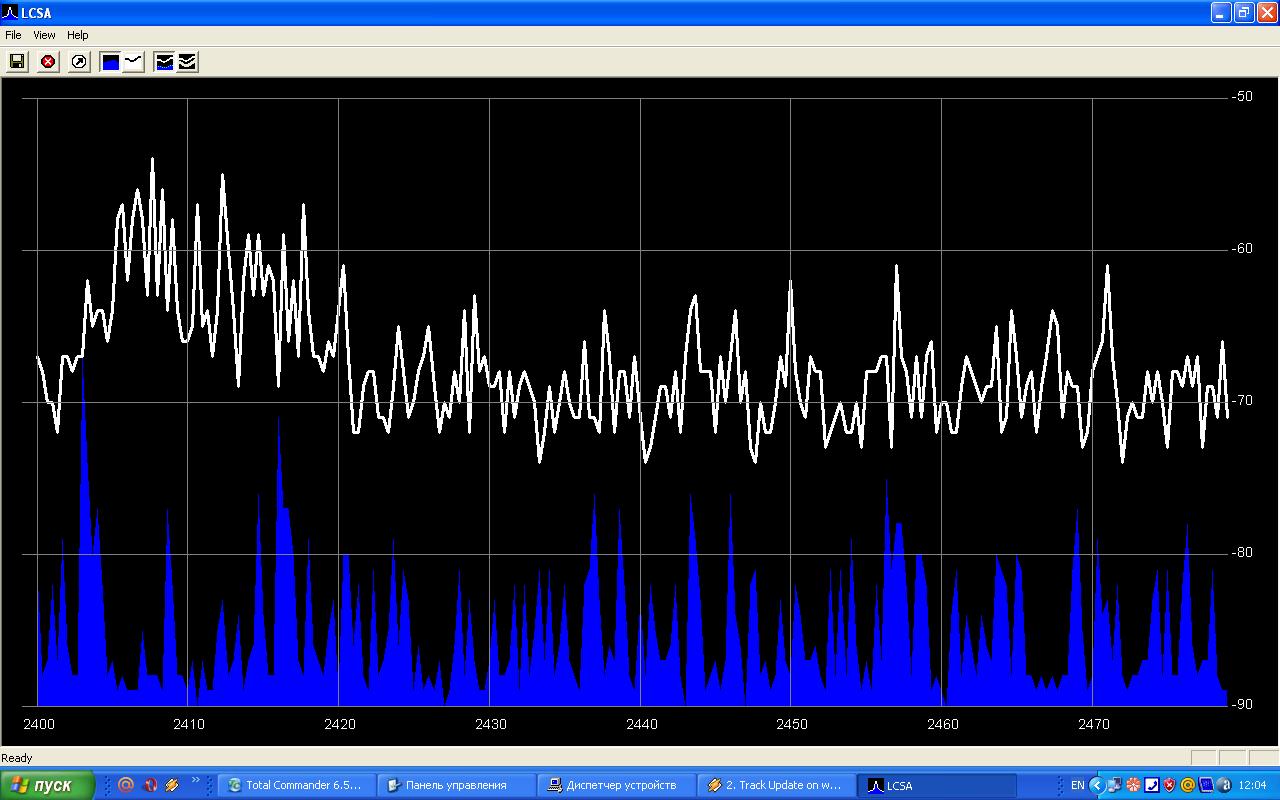The width and height of the screenshot is (1280, 800).
Task: Click the 'Ready' status bar text
Action: point(17,758)
